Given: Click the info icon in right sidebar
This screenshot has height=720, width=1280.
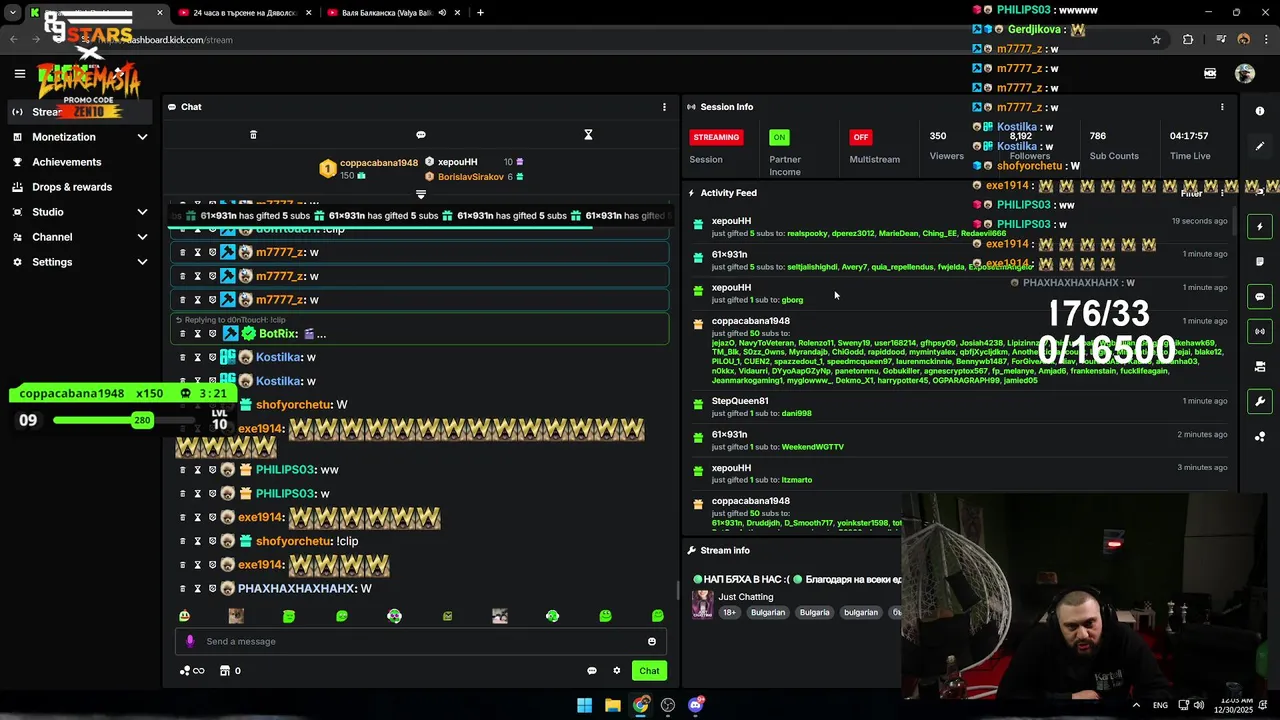Looking at the screenshot, I should [1260, 111].
